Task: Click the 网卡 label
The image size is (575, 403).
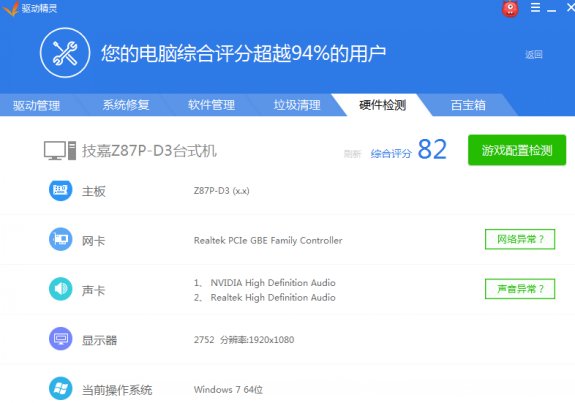Action: [94, 241]
